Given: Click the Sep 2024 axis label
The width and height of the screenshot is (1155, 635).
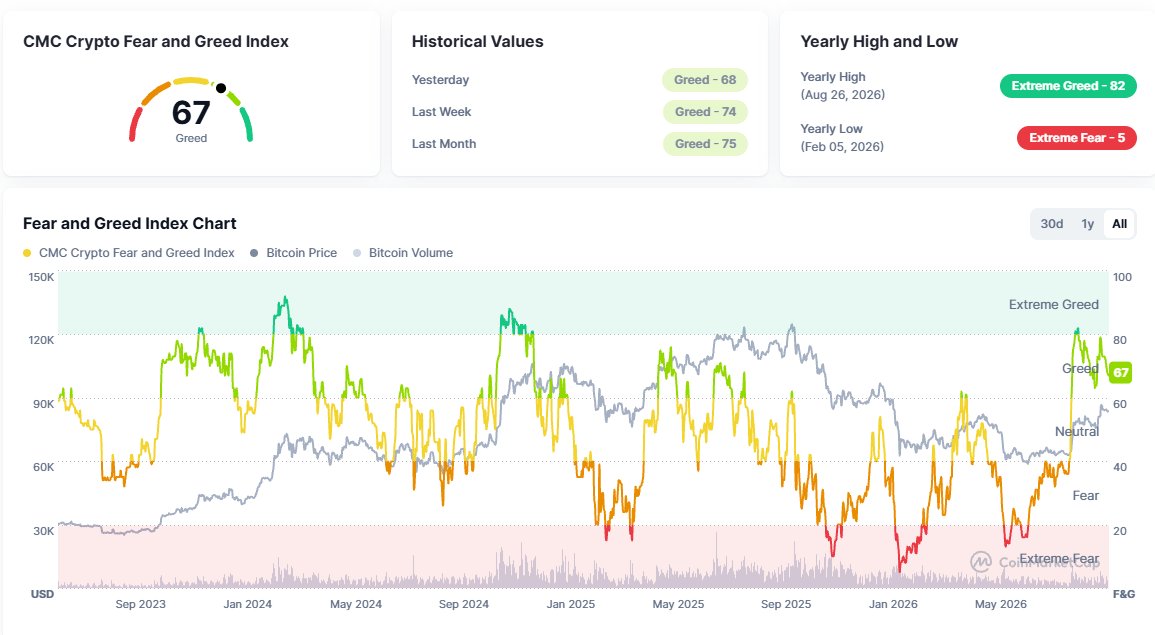Looking at the screenshot, I should coord(463,604).
